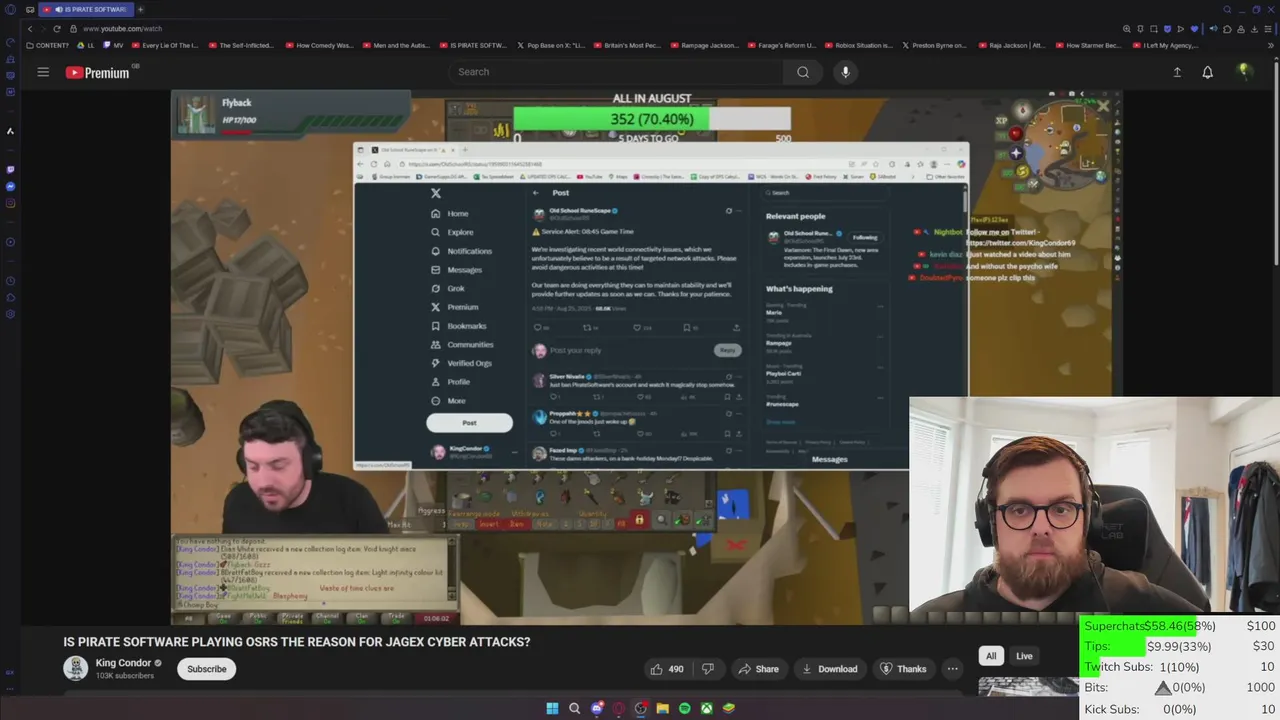Image resolution: width=1280 pixels, height=720 pixels.
Task: Click the heart icon in browser toolbar
Action: pyautogui.click(x=1193, y=29)
